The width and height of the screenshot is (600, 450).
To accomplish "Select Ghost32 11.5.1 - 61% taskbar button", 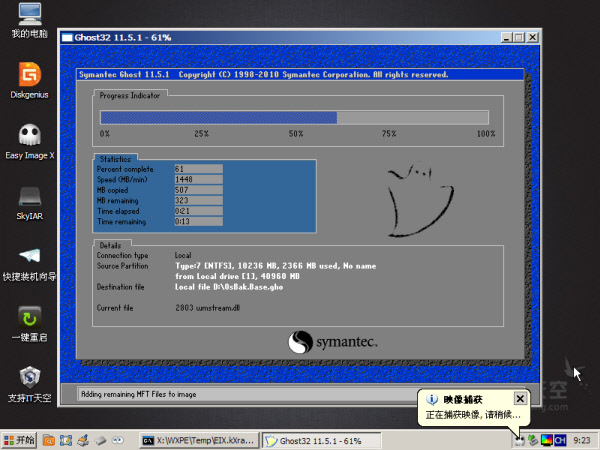I will 321,440.
